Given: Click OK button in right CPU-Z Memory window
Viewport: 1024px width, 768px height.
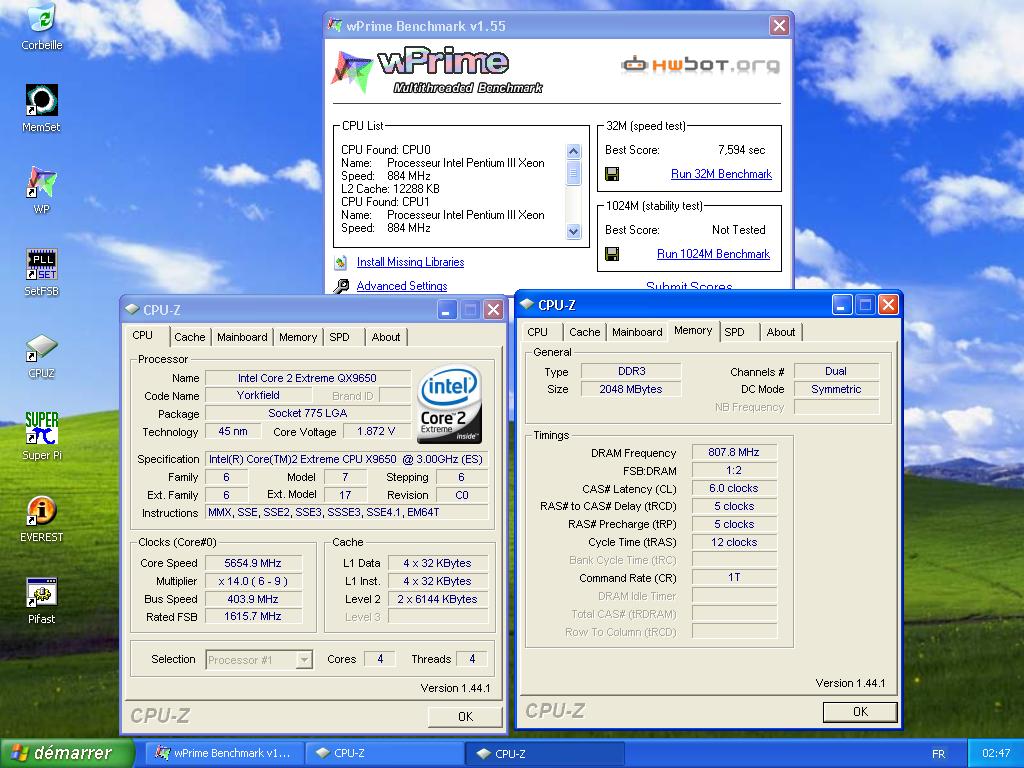Looking at the screenshot, I should [x=860, y=712].
